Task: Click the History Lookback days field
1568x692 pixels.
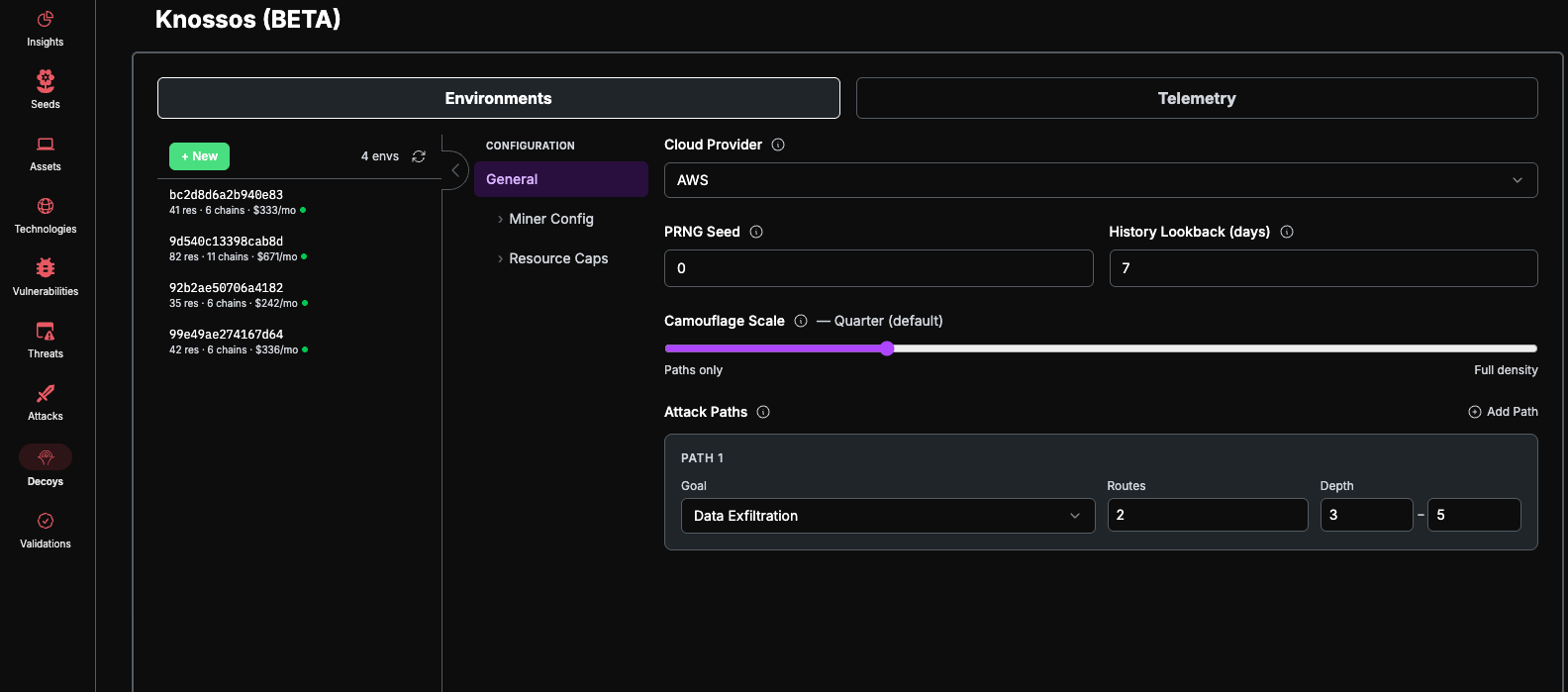Action: (1323, 268)
